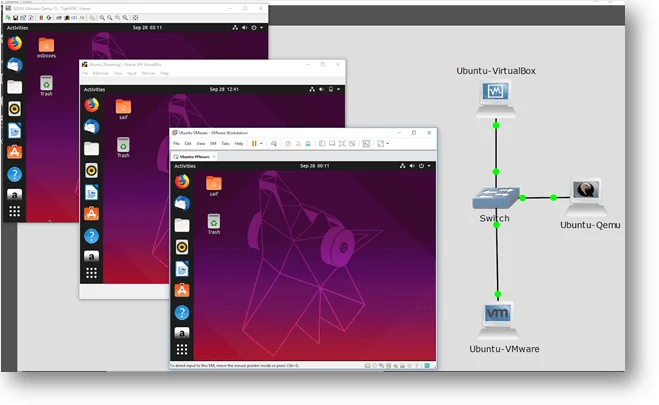Open Files in the VMware Ubuntu dock
The image size is (659, 405).
tap(182, 225)
